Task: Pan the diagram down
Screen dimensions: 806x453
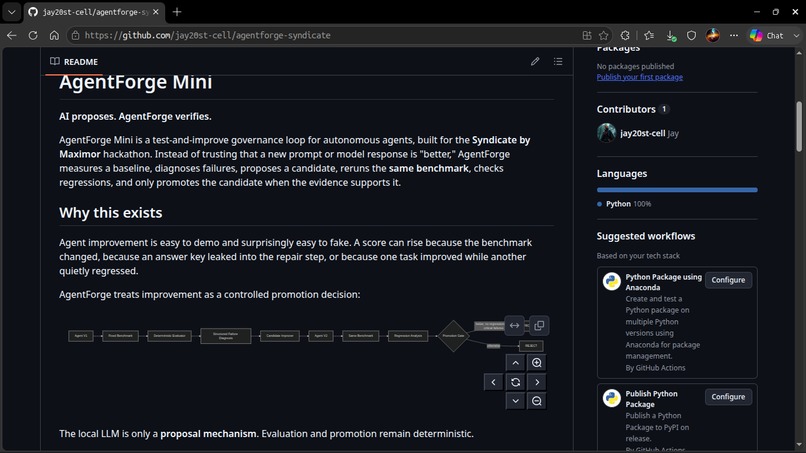Action: click(515, 401)
